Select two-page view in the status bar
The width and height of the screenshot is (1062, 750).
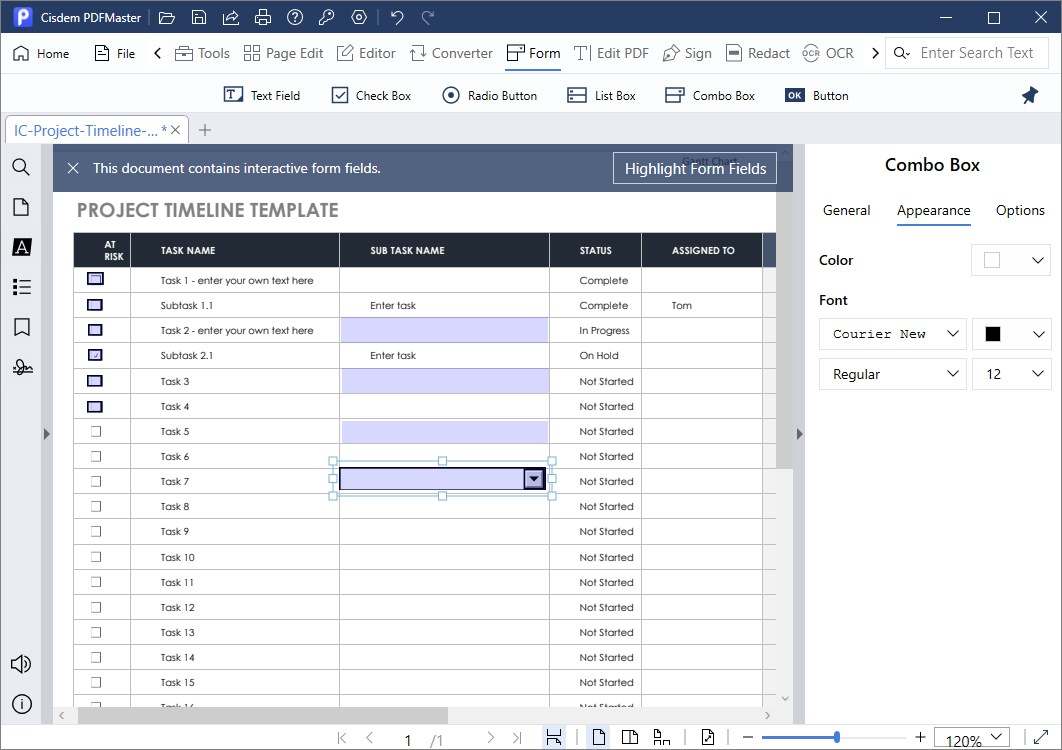pos(630,737)
